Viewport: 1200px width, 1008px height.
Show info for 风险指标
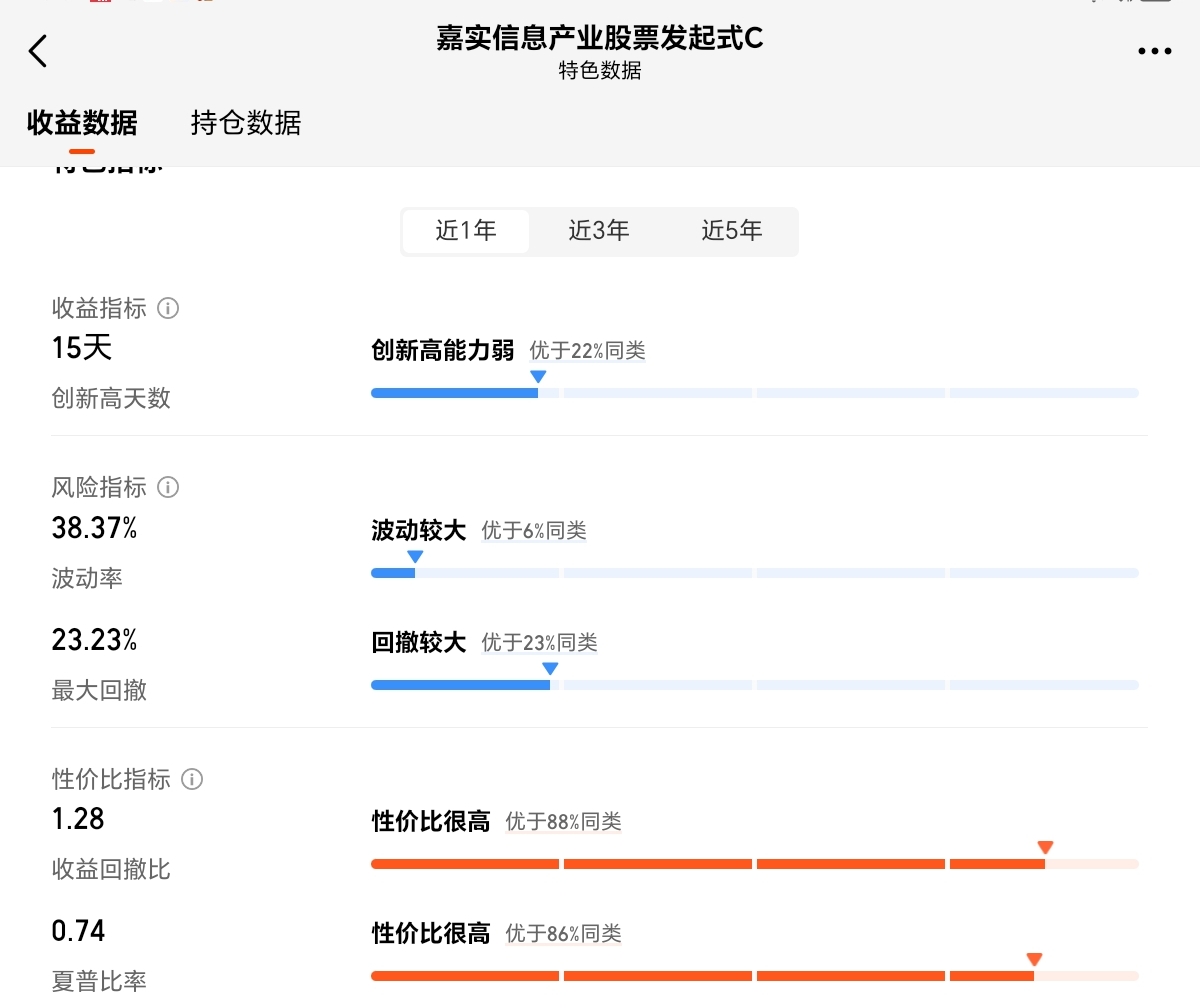(169, 487)
